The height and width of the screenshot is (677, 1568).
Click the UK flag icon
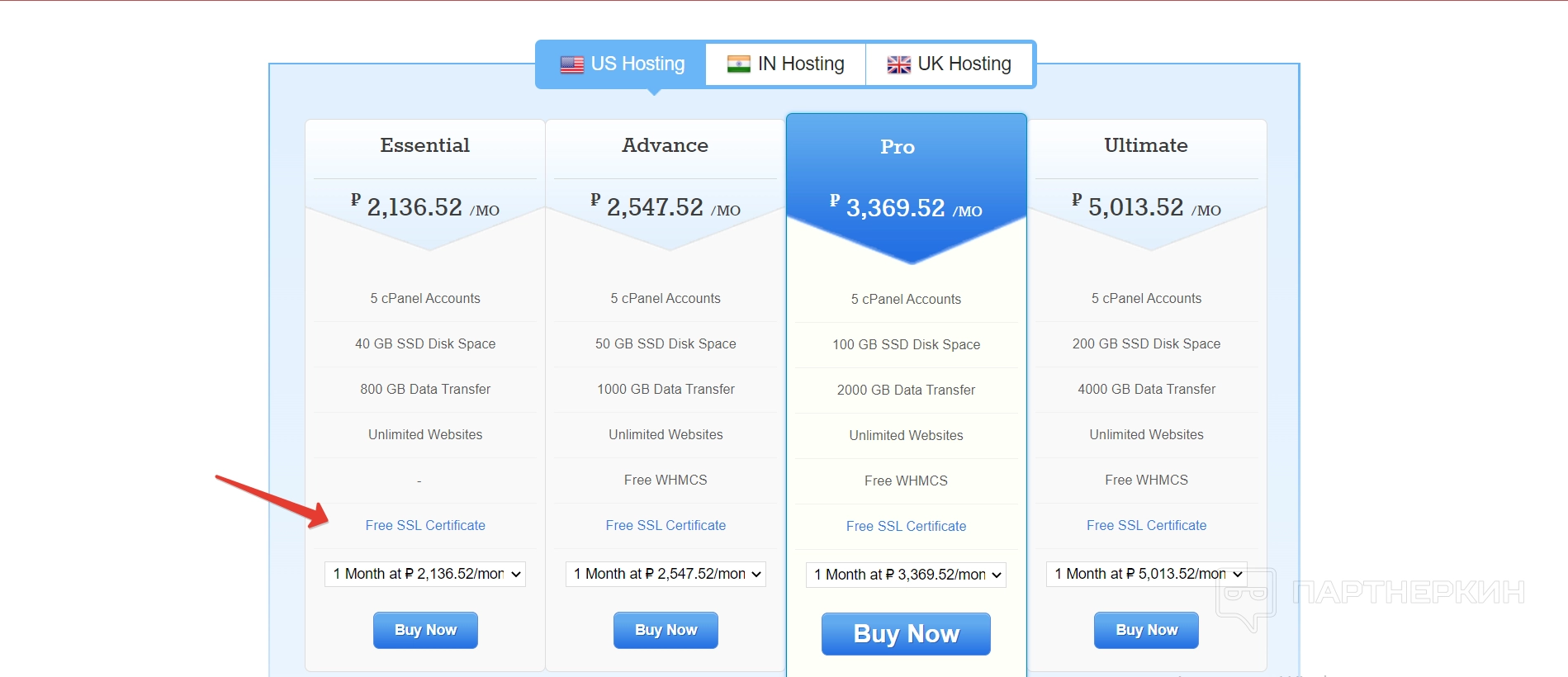pos(899,64)
